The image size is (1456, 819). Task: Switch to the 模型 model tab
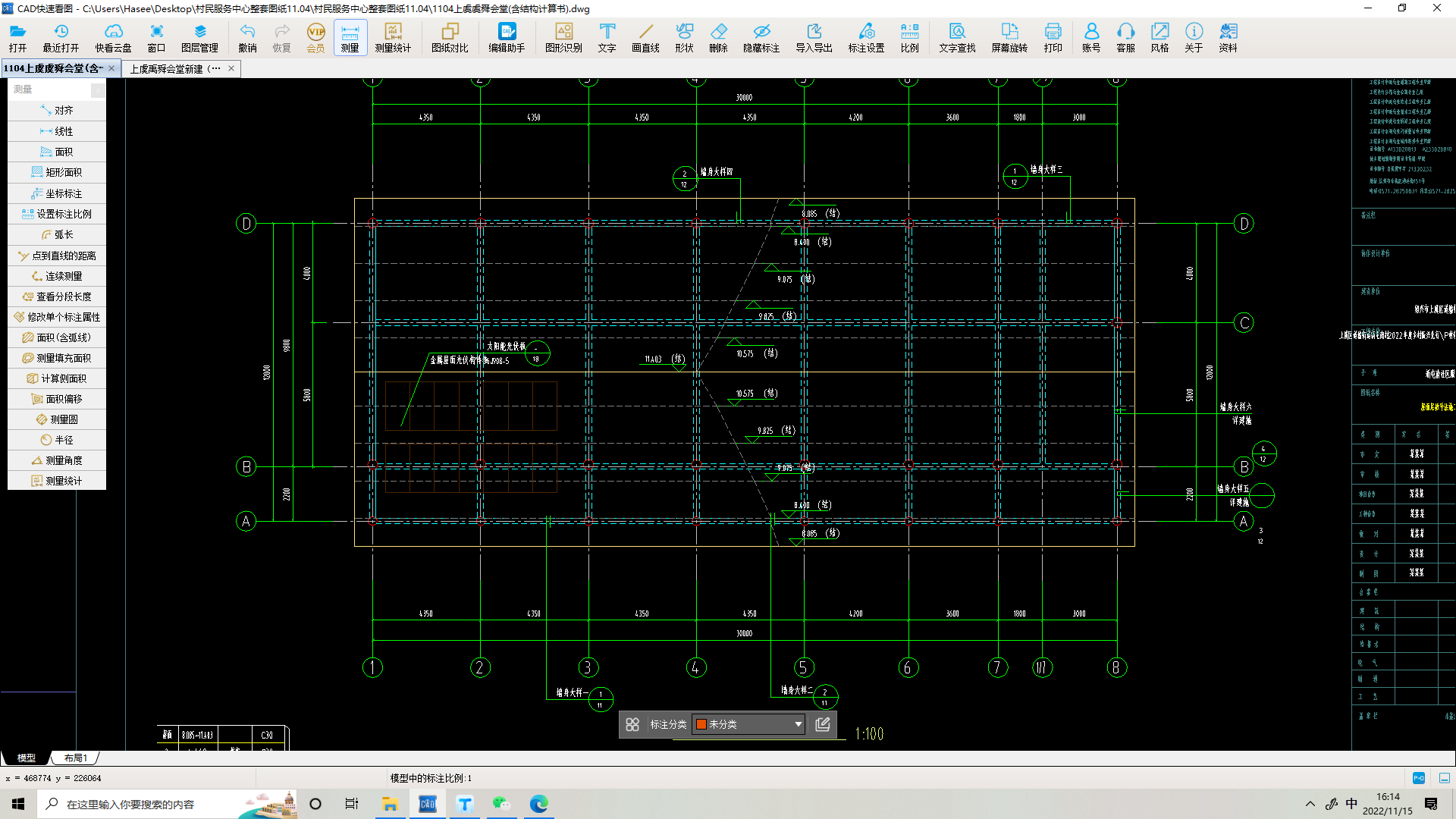tap(27, 758)
